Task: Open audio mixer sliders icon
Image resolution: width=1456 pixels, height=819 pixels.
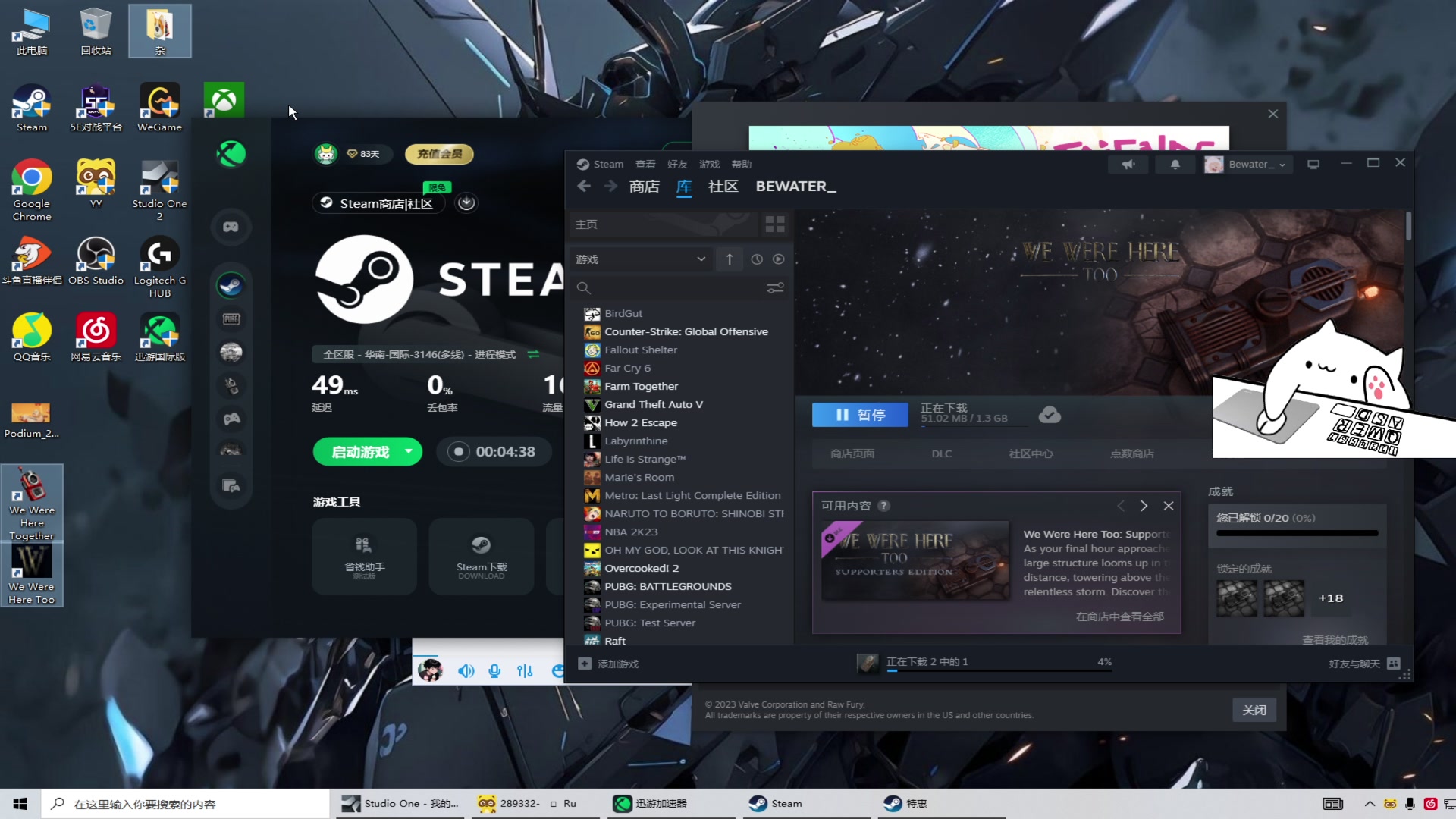Action: click(x=525, y=671)
